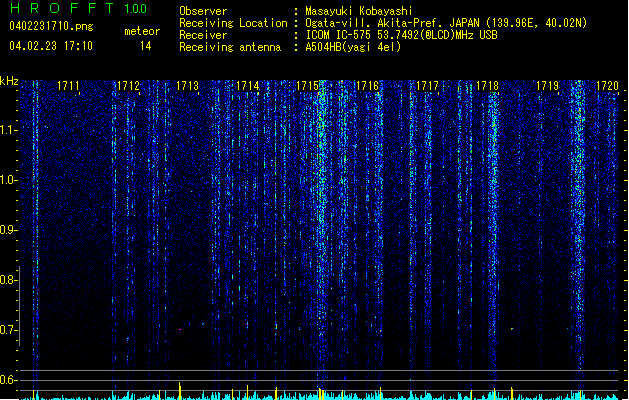Click the meteor label

point(142,31)
